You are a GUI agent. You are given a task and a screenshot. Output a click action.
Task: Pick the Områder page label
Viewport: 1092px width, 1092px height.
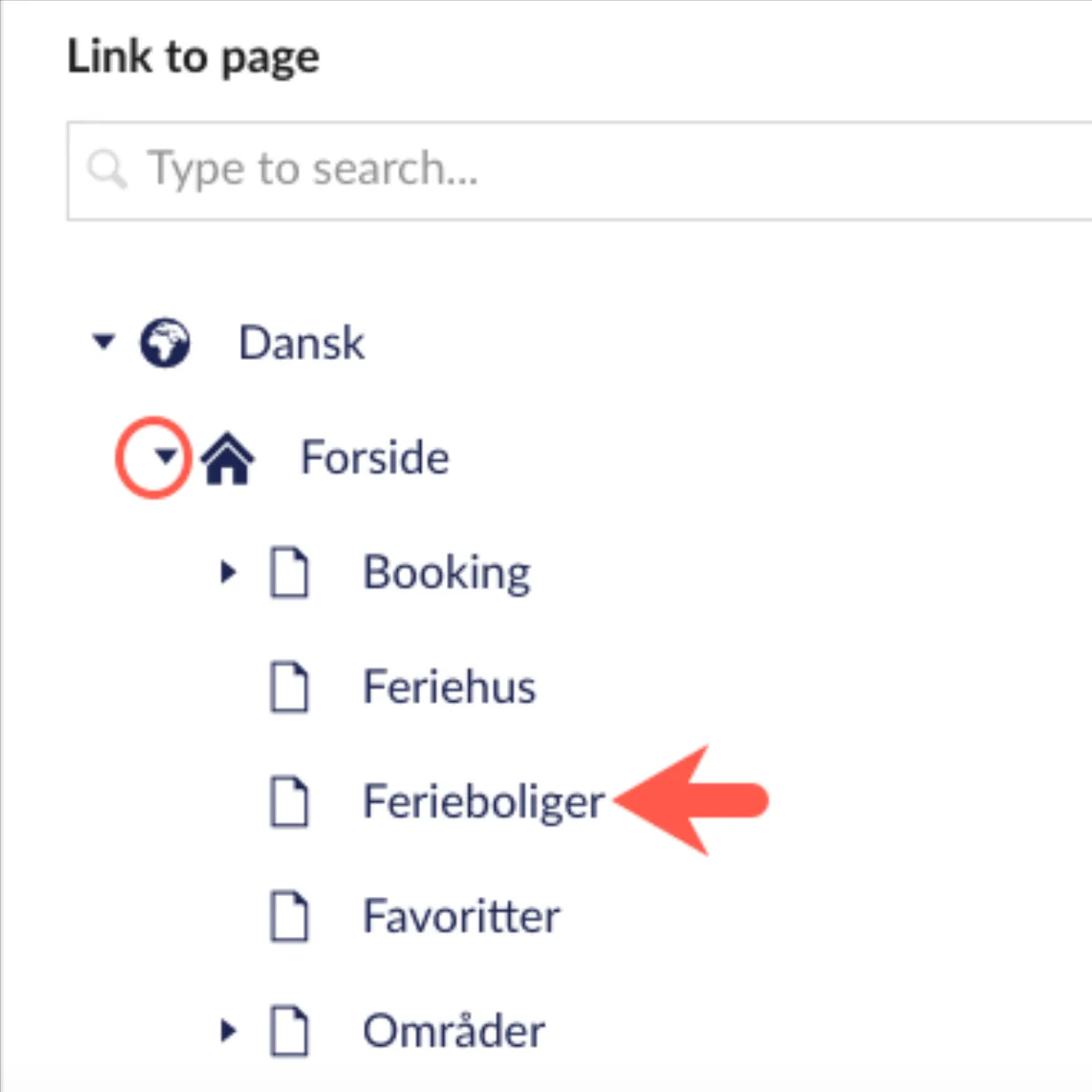click(454, 1030)
